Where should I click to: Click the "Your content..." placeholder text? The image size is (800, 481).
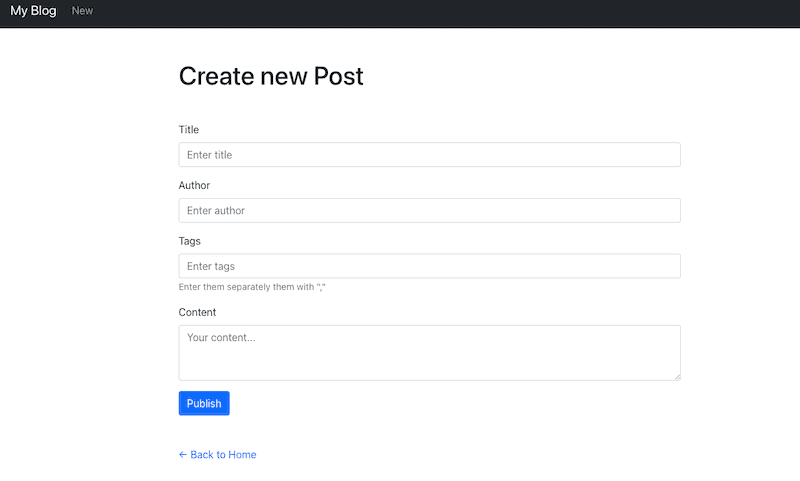(x=221, y=338)
